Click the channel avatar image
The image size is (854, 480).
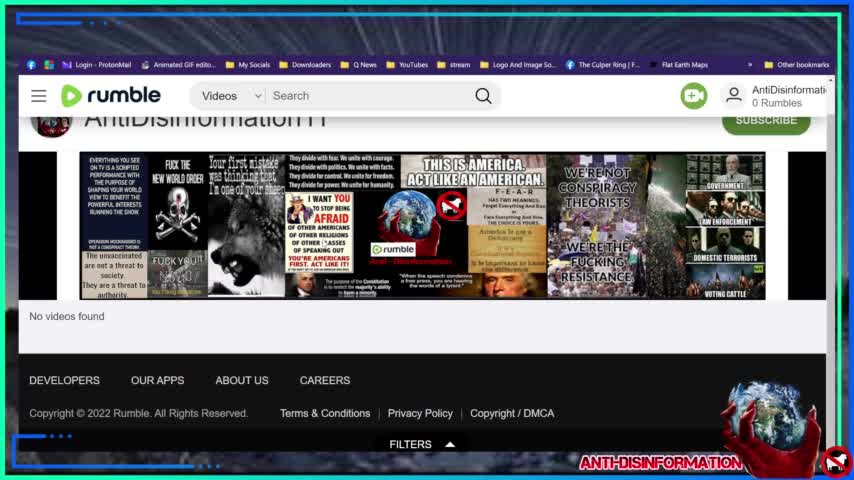pyautogui.click(x=52, y=125)
